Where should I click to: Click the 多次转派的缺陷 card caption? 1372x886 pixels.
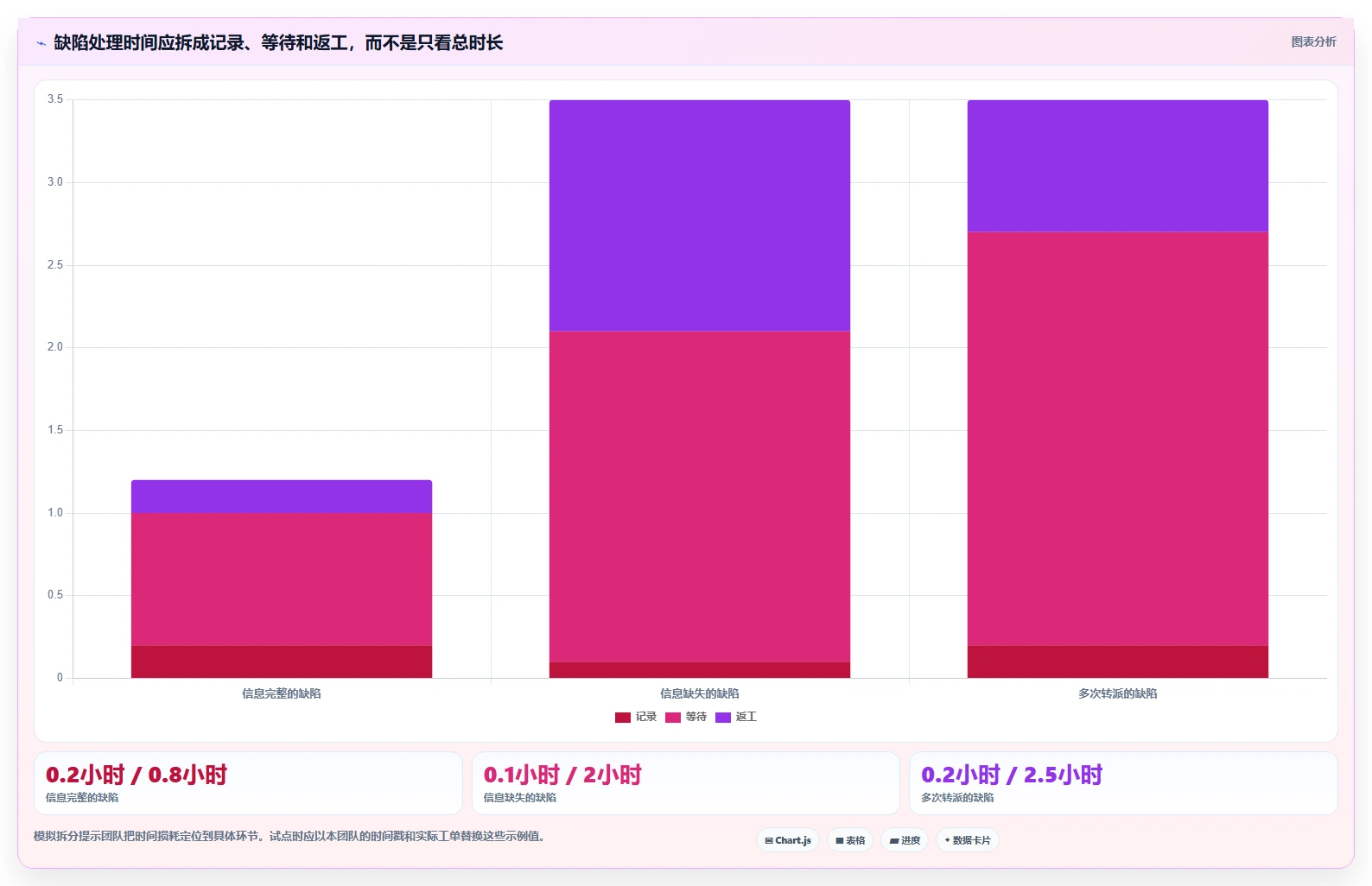(957, 798)
